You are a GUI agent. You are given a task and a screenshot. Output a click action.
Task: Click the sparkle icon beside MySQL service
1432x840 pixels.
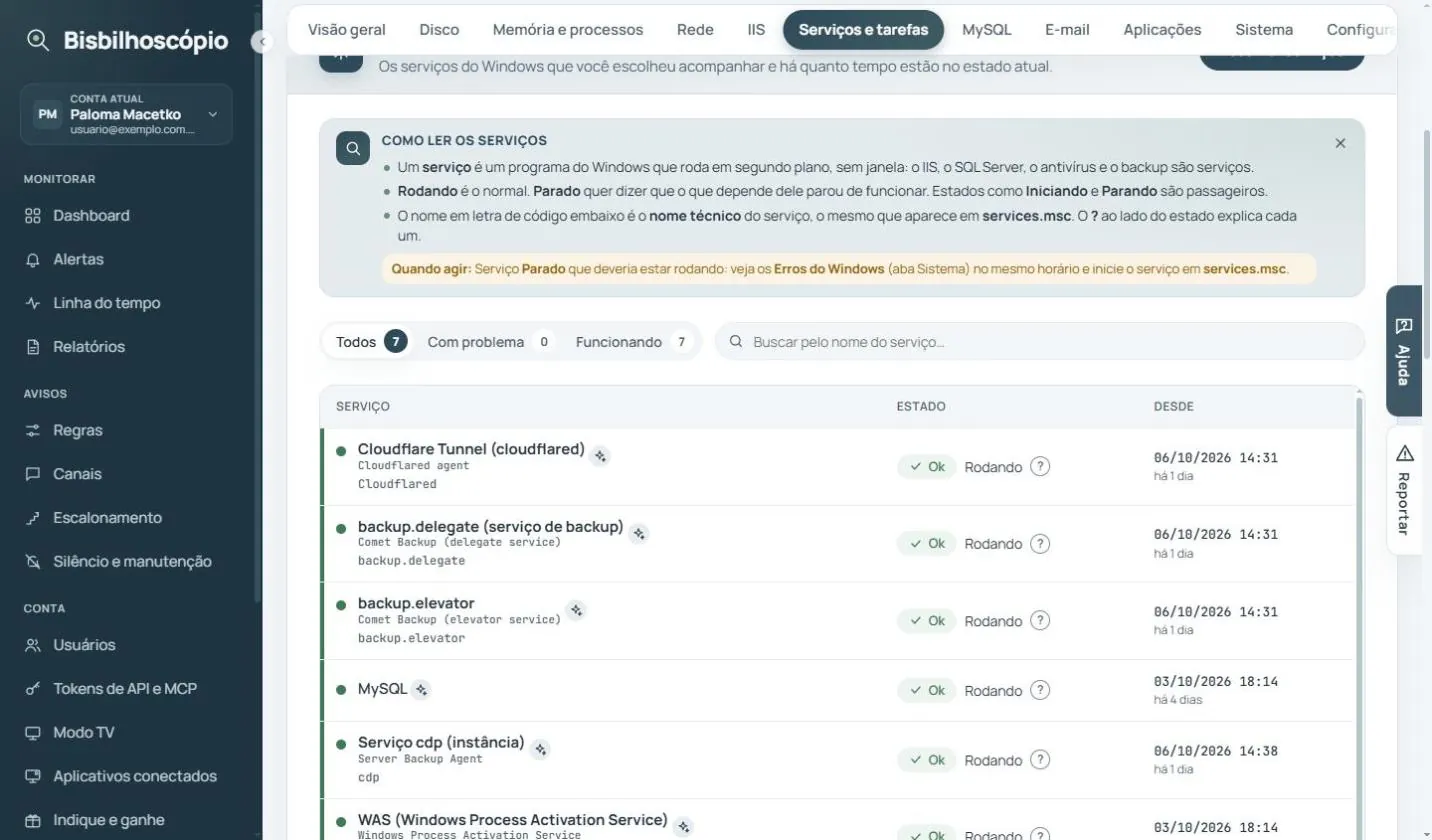(x=422, y=689)
